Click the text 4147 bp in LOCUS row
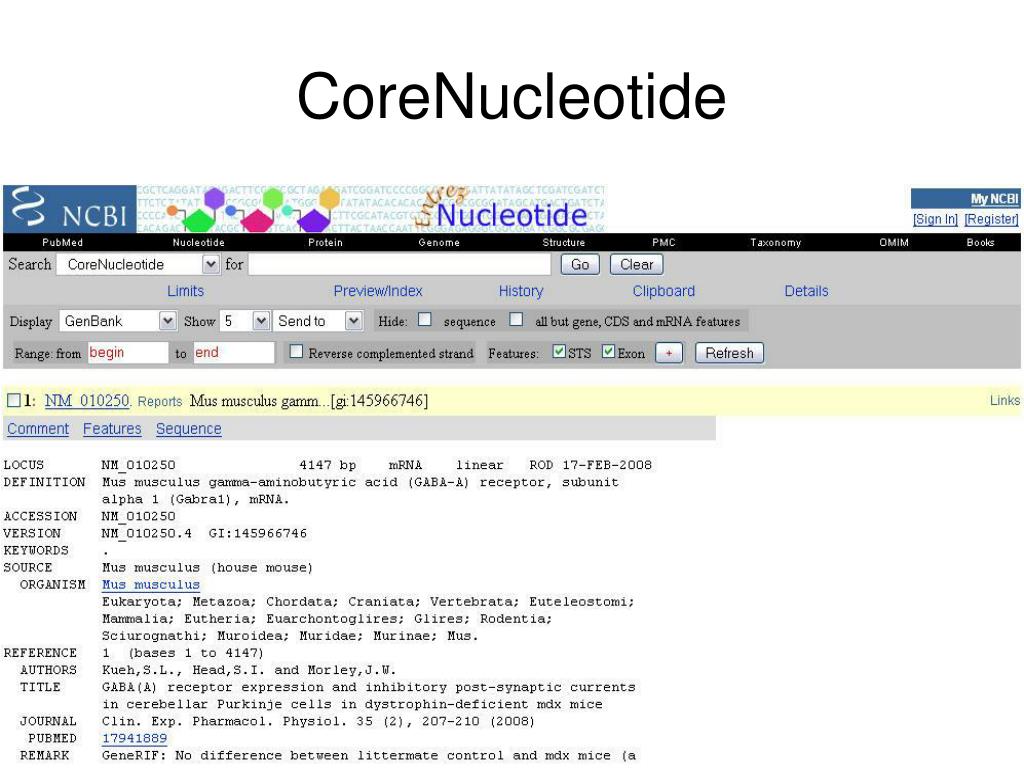The width and height of the screenshot is (1024, 768). tap(328, 465)
